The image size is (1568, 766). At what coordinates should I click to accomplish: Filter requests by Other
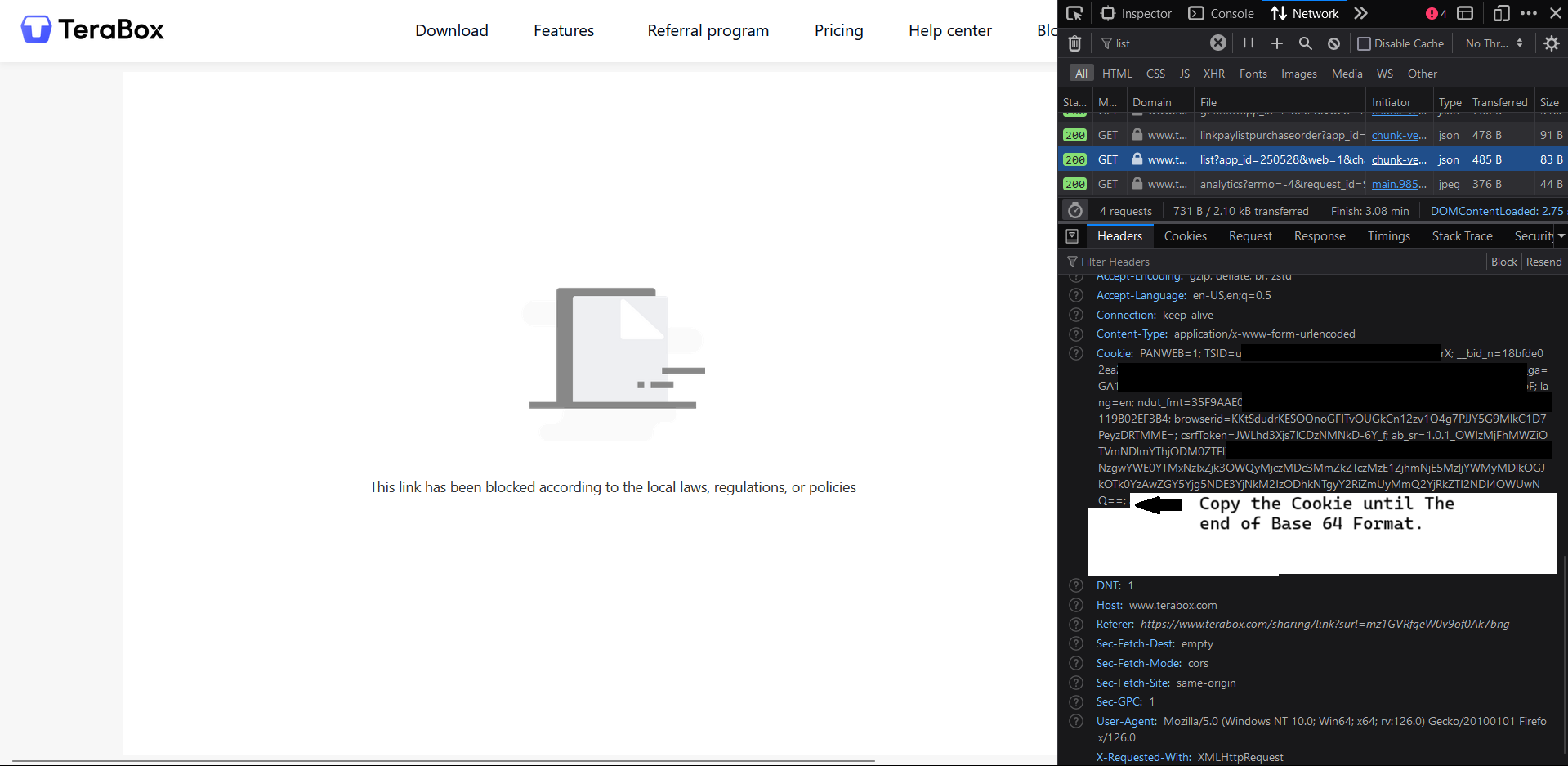pyautogui.click(x=1422, y=74)
